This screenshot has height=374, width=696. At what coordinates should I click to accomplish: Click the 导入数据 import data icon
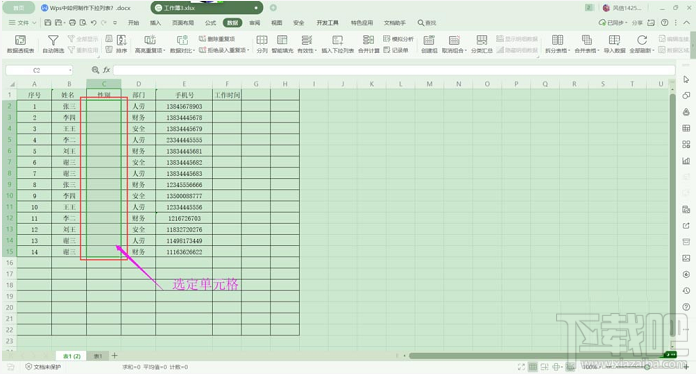pos(614,44)
